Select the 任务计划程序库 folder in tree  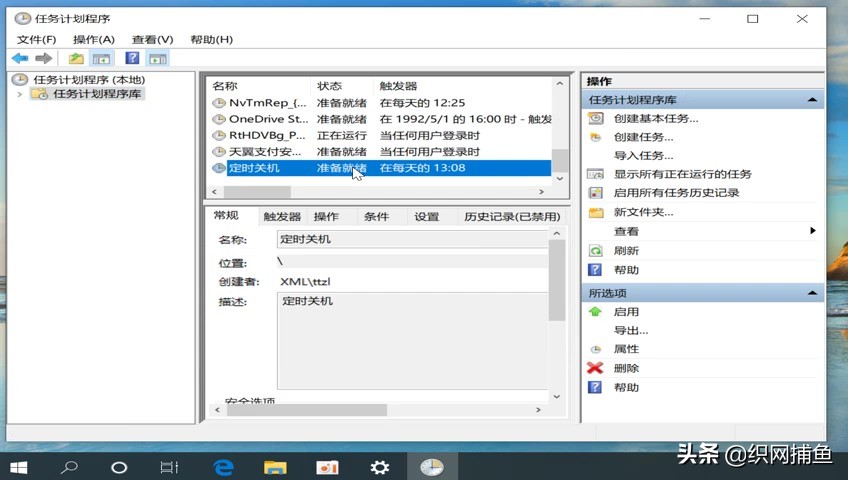97,94
